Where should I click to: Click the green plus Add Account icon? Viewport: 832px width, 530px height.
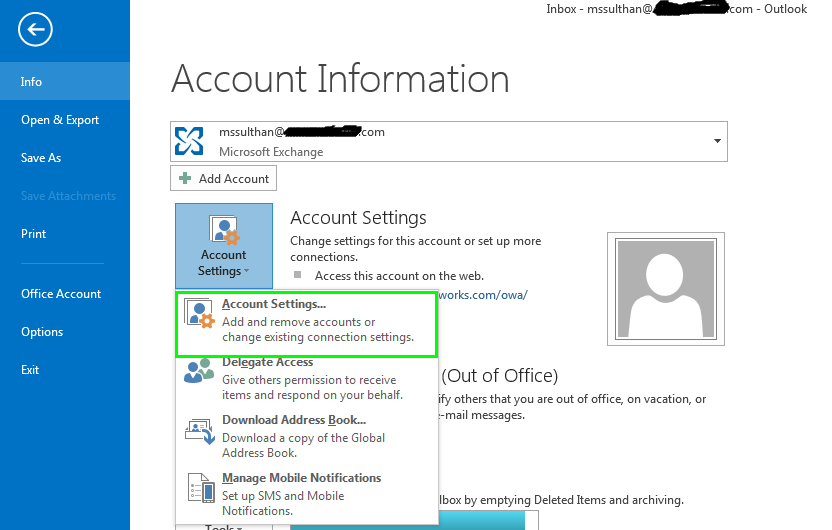(x=185, y=178)
